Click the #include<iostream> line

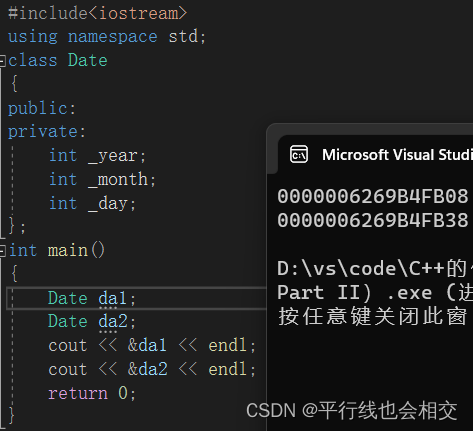tap(97, 13)
